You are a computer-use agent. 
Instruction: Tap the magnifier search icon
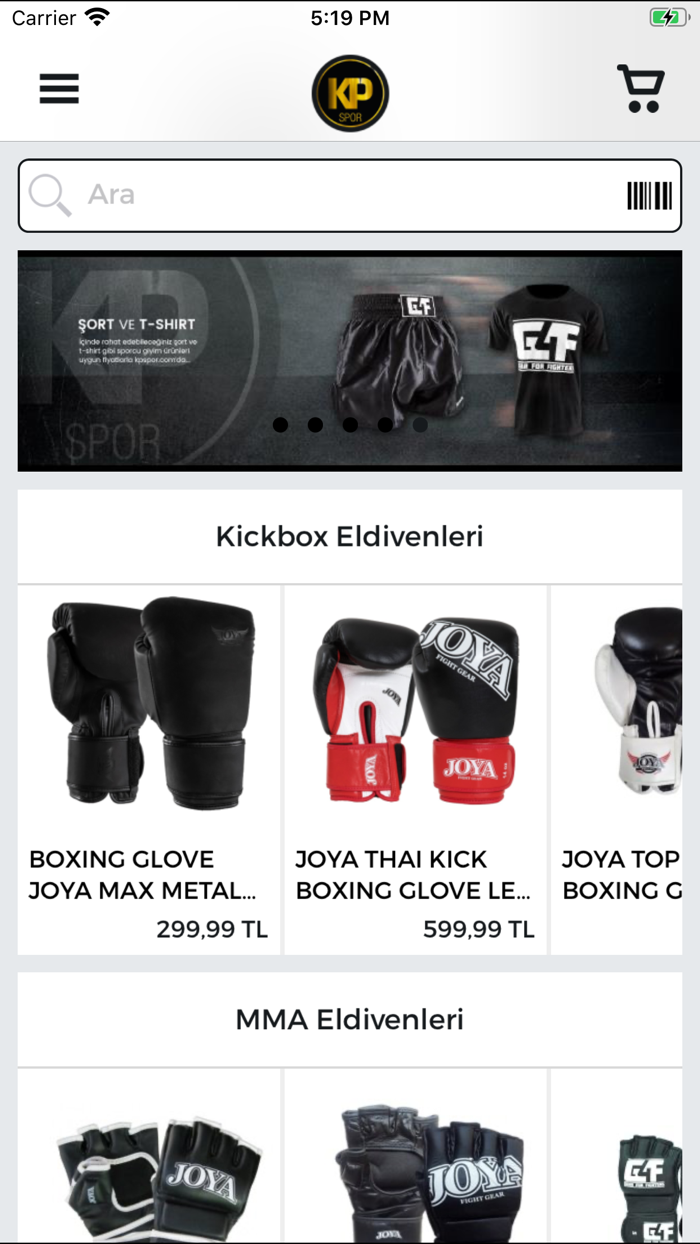point(50,195)
